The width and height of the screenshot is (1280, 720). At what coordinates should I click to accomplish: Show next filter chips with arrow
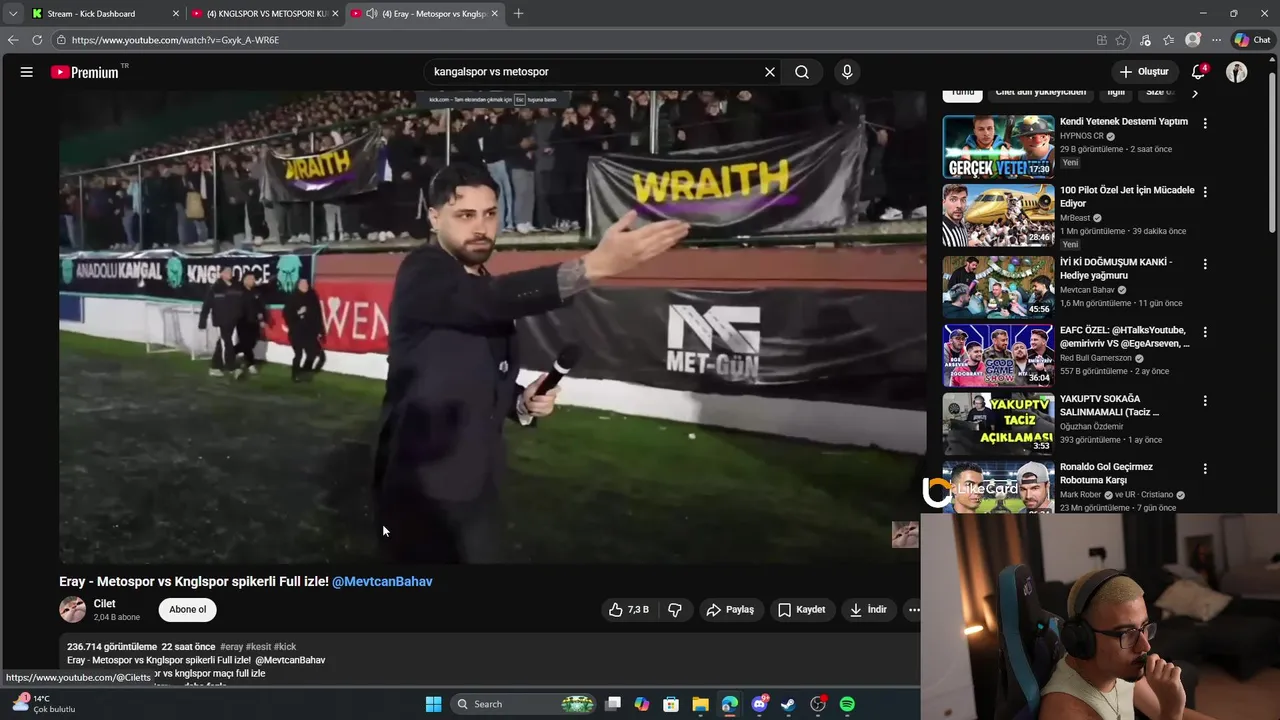point(1194,93)
